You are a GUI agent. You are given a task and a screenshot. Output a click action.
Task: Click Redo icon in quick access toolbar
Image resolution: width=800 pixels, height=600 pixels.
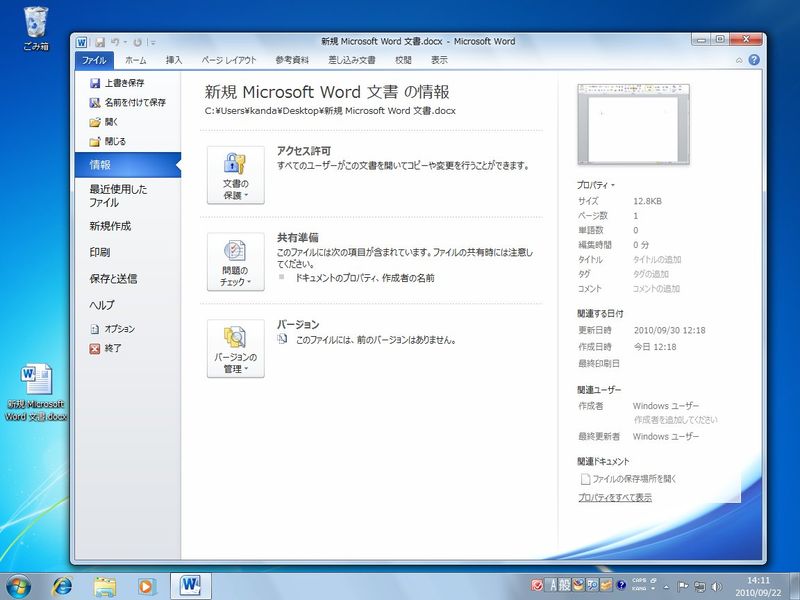pyautogui.click(x=138, y=42)
